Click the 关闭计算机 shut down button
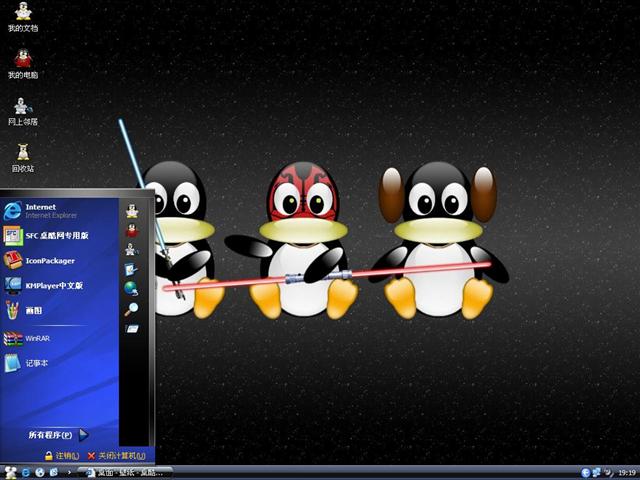640x480 pixels. (x=117, y=456)
